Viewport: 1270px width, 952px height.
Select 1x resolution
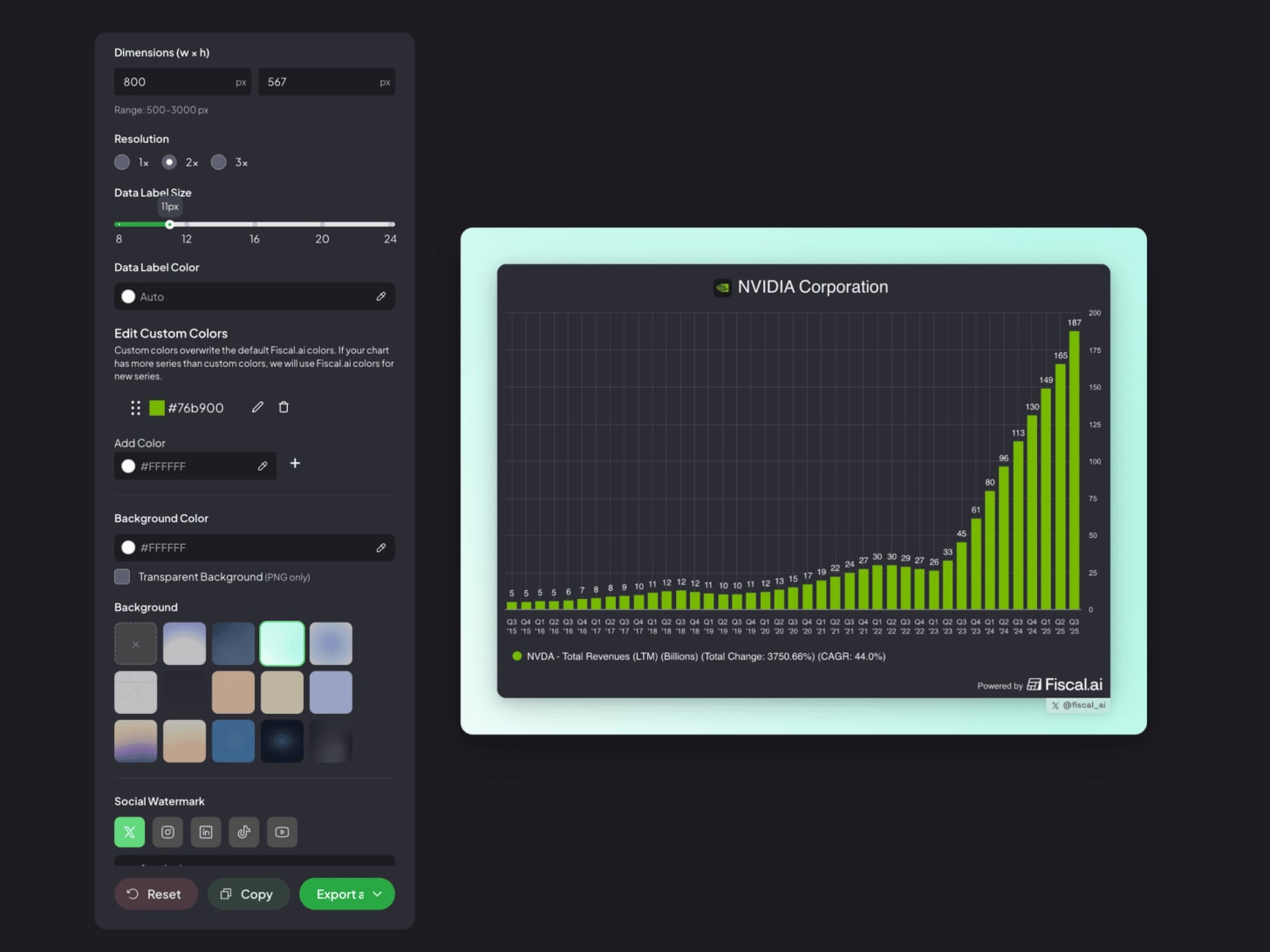(122, 162)
